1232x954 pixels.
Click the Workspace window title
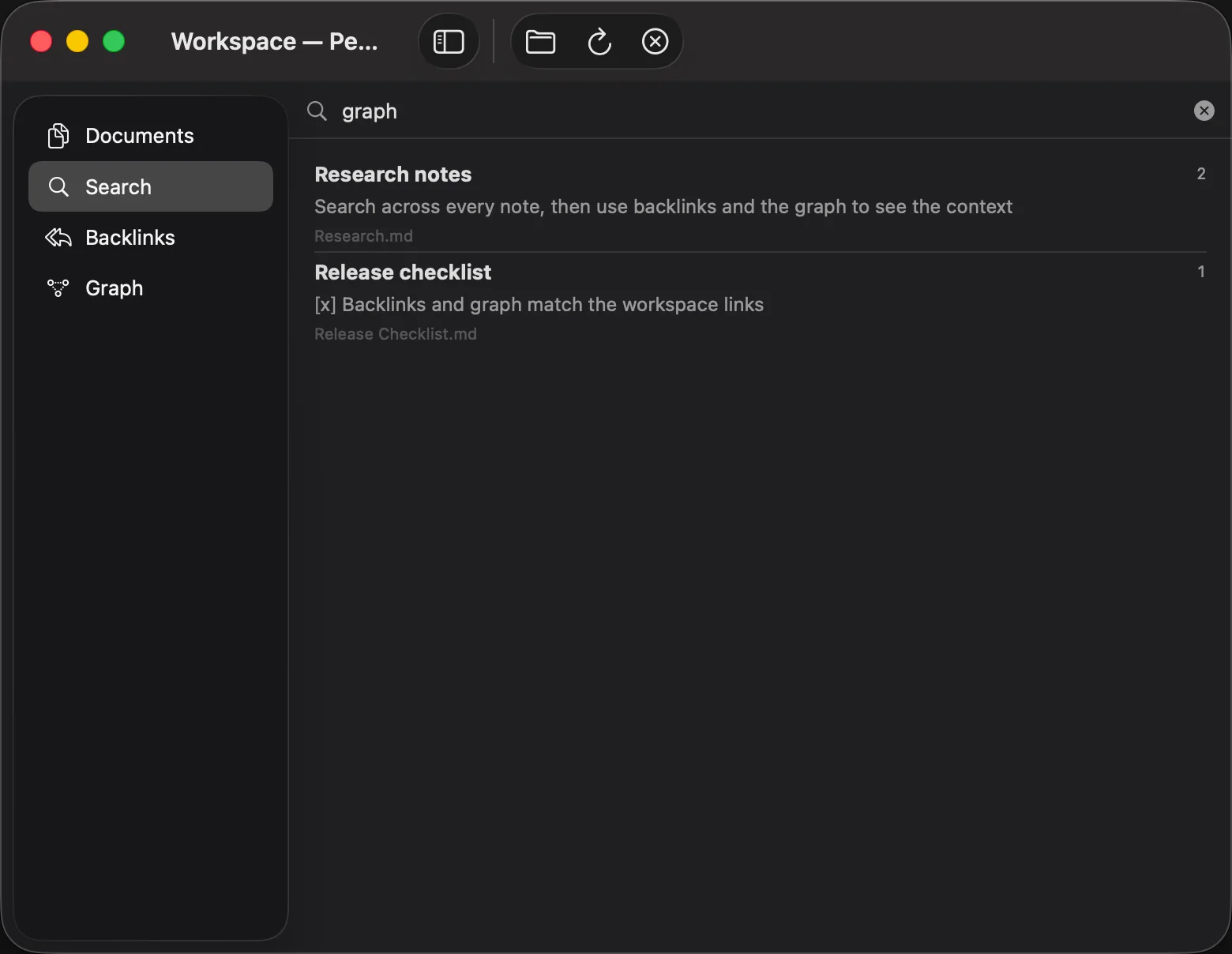275,41
